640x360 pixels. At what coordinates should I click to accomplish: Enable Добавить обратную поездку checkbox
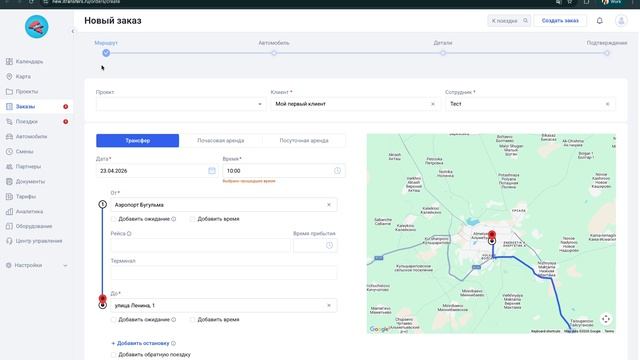(113, 355)
